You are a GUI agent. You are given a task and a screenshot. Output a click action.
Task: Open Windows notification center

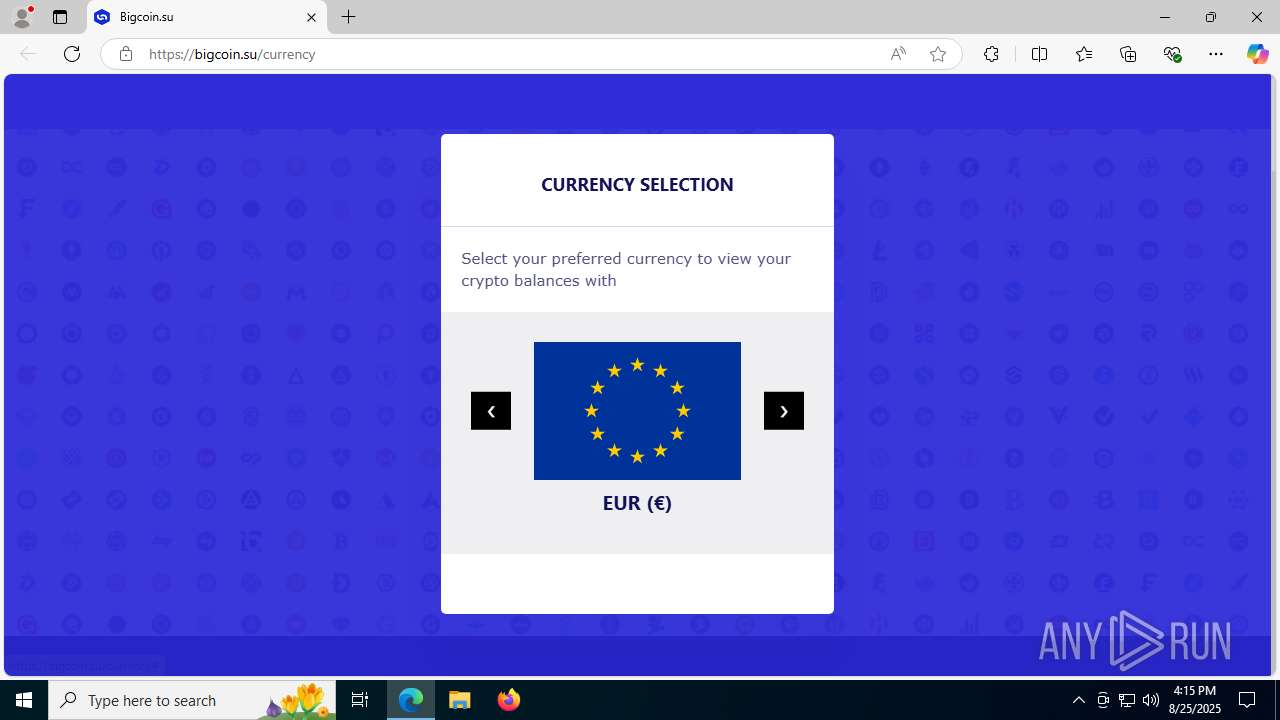1247,700
